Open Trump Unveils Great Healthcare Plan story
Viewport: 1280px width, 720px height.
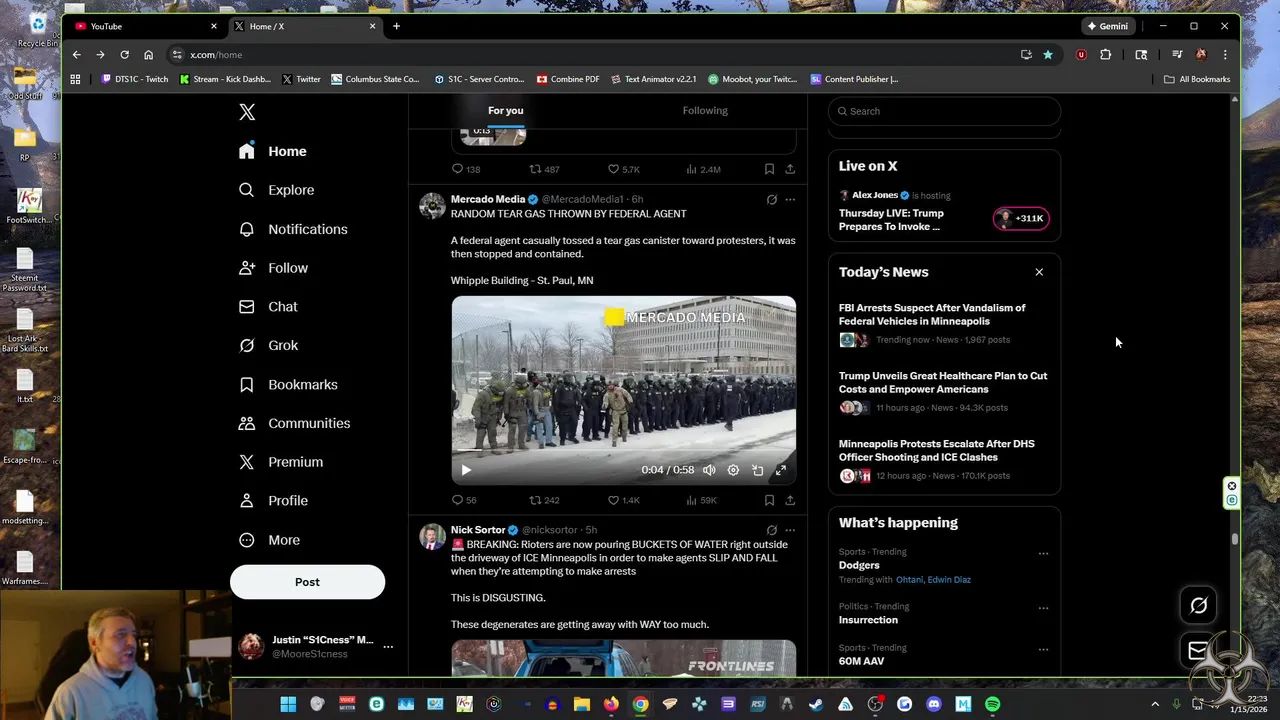click(944, 393)
